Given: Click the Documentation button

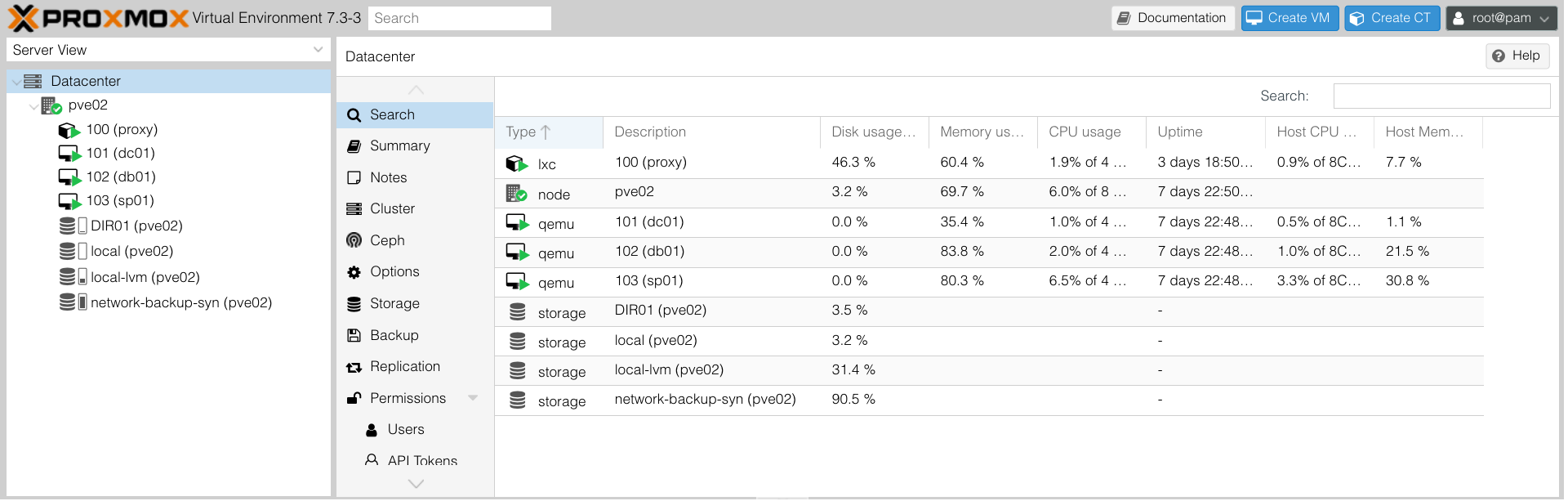Looking at the screenshot, I should [x=1172, y=18].
